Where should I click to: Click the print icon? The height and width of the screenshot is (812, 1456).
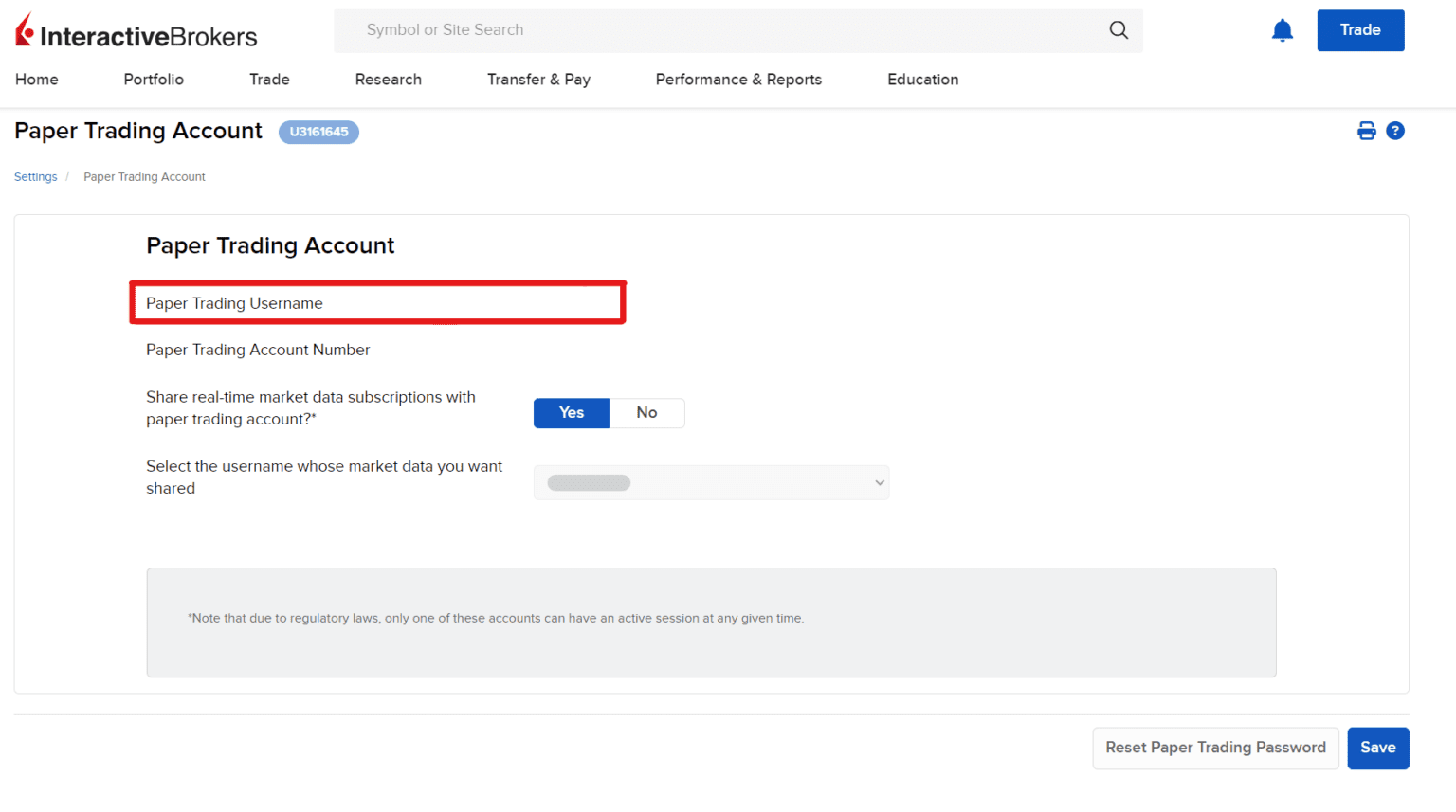[x=1366, y=131]
